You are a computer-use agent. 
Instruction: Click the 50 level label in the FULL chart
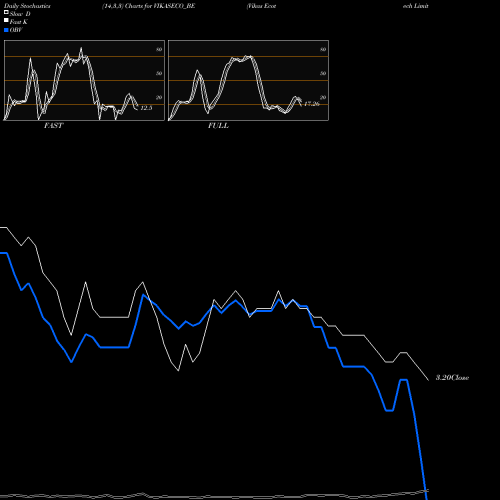point(323,73)
